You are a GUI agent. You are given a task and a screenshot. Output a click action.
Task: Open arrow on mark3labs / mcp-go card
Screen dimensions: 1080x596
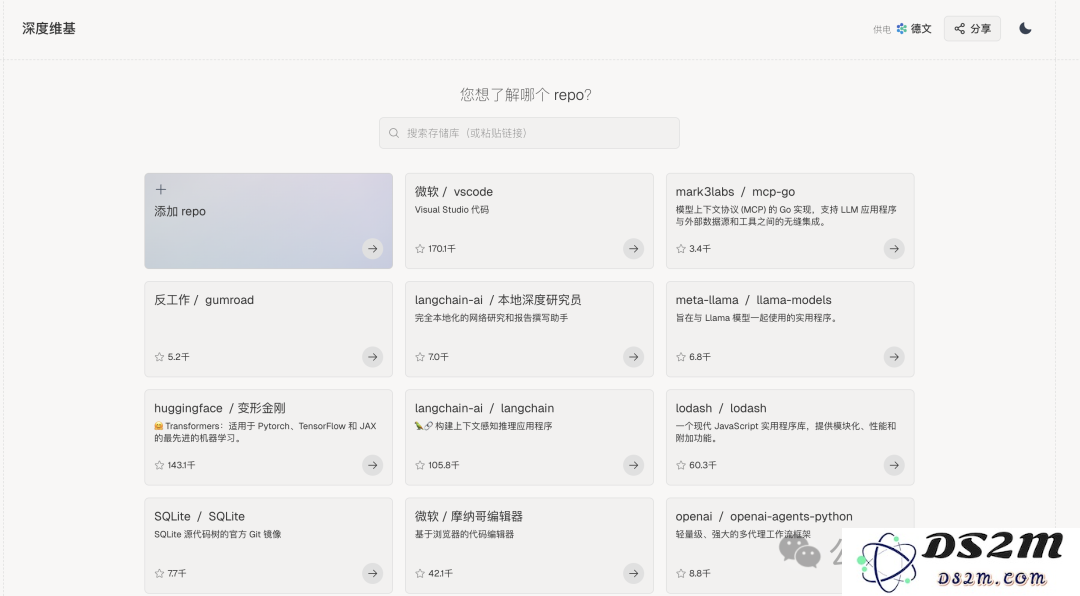tap(894, 249)
